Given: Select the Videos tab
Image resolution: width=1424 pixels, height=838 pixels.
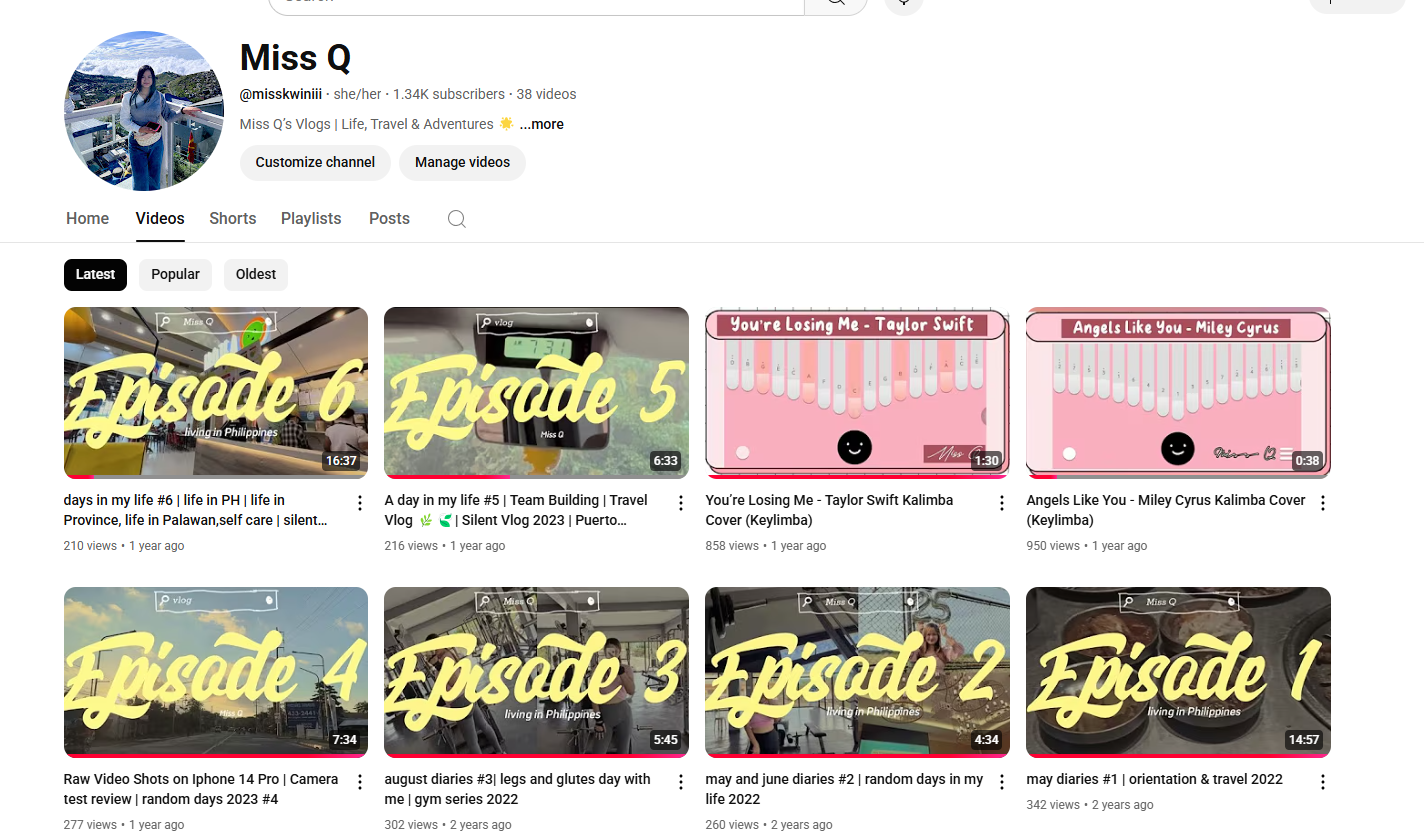Looking at the screenshot, I should click(x=160, y=218).
